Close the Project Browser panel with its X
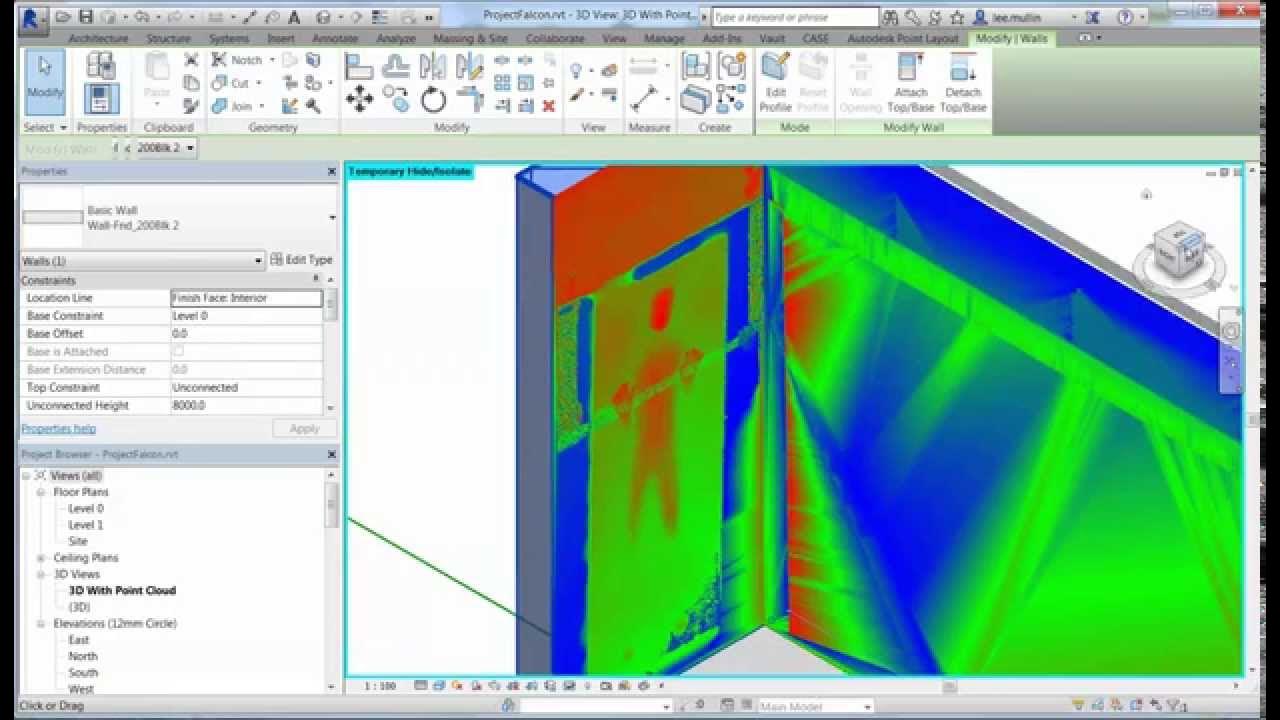This screenshot has width=1280, height=720. click(332, 454)
